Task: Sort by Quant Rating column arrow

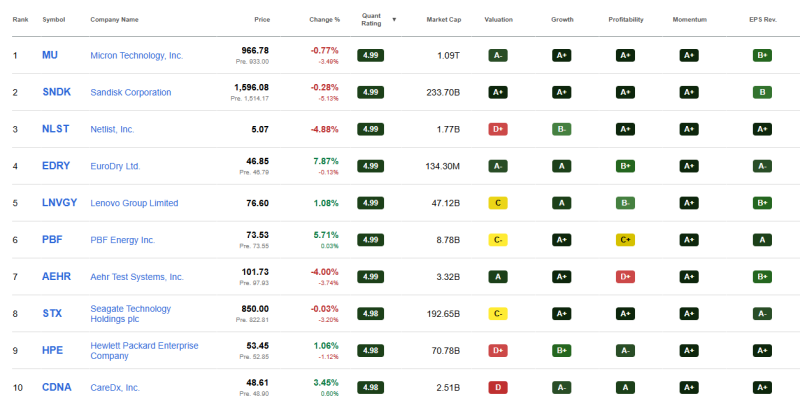Action: coord(394,19)
